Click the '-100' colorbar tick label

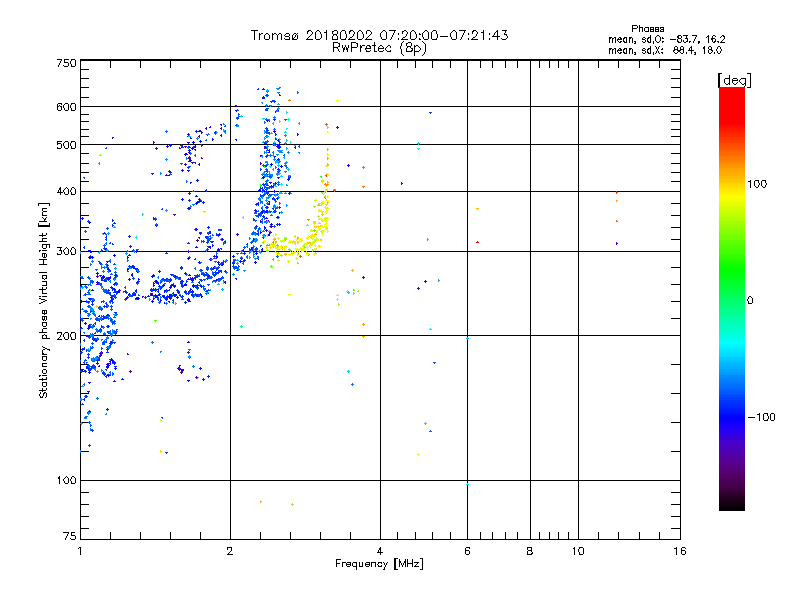click(761, 417)
